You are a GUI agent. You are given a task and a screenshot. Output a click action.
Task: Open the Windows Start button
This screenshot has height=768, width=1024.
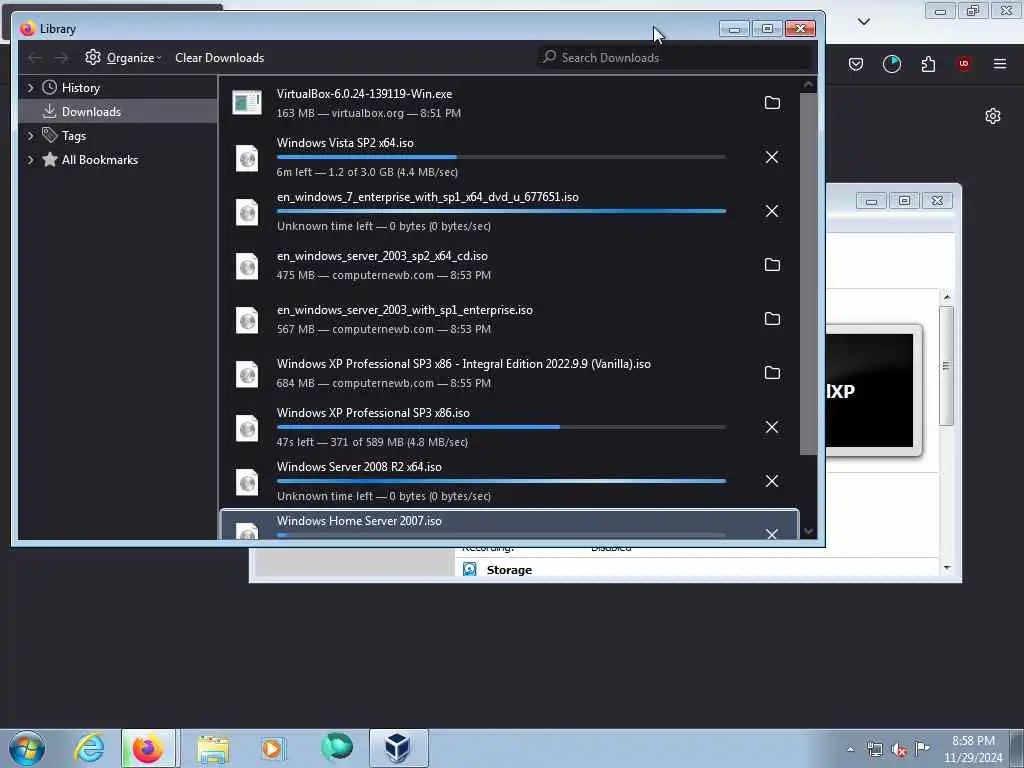point(27,748)
